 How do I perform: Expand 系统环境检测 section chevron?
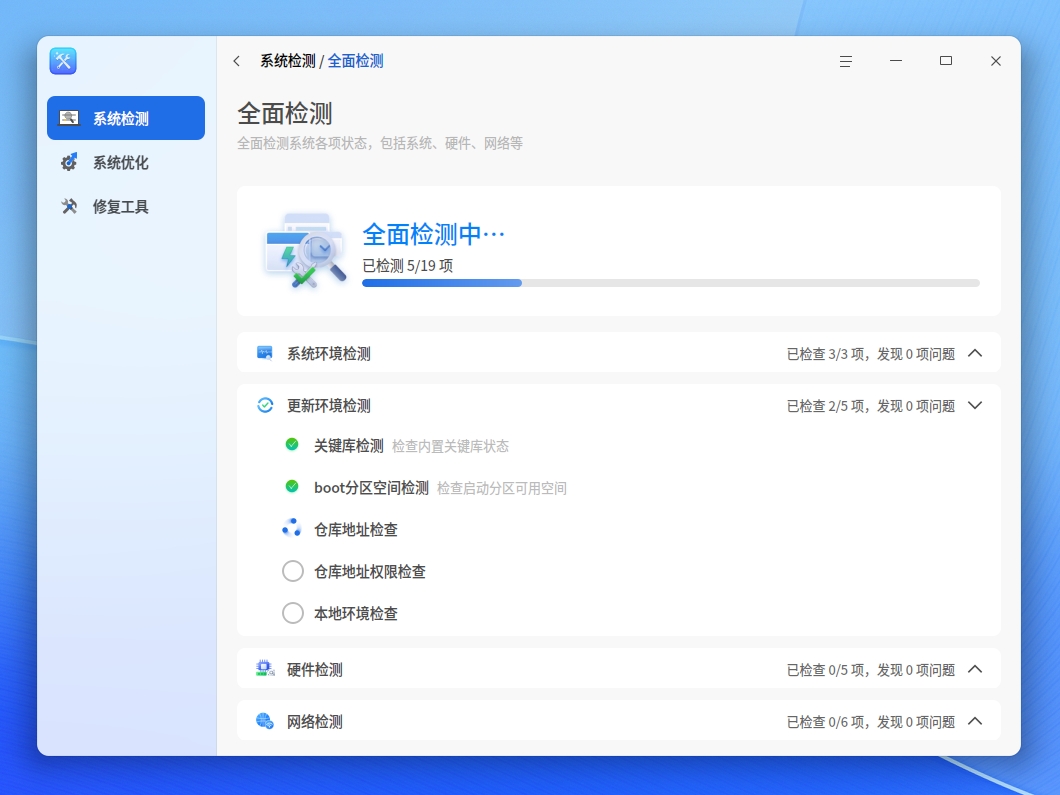[x=975, y=353]
